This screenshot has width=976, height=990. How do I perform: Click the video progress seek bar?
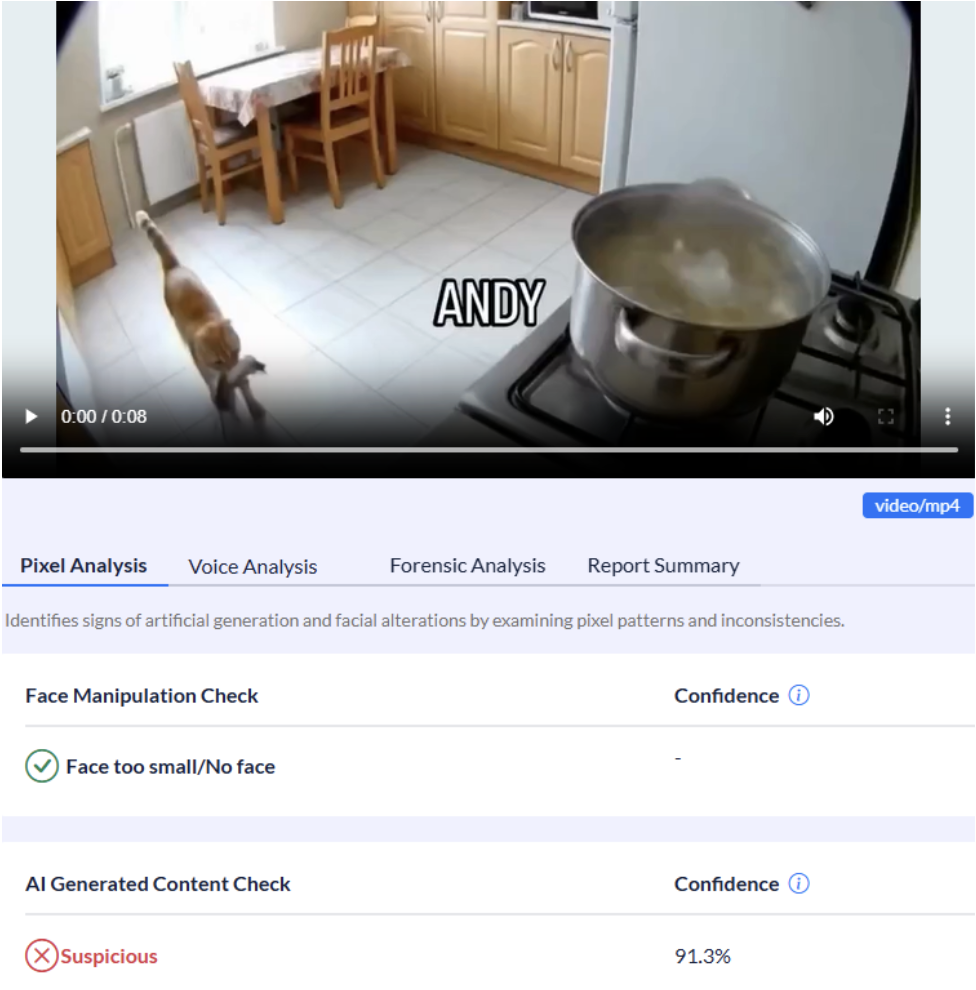(x=489, y=450)
